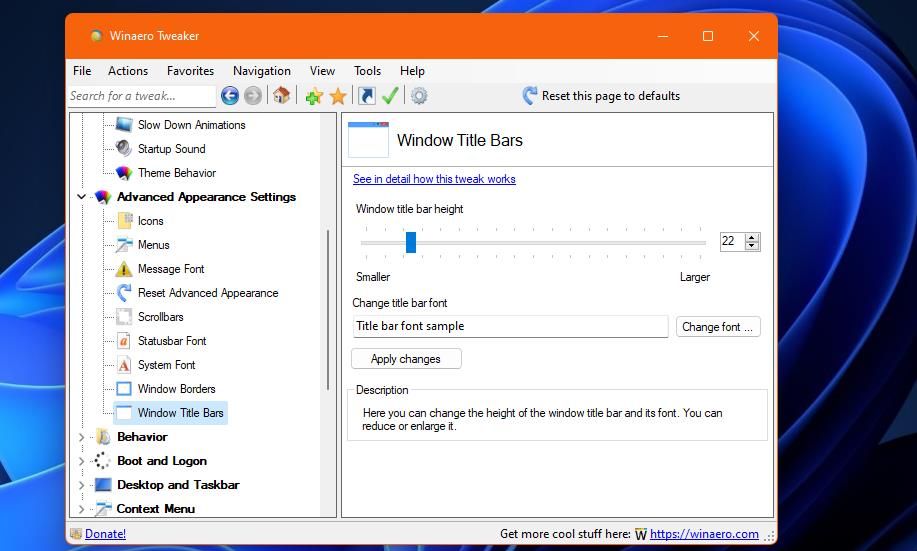Go back with the blue back arrow
This screenshot has height=551, width=917.
pyautogui.click(x=230, y=95)
